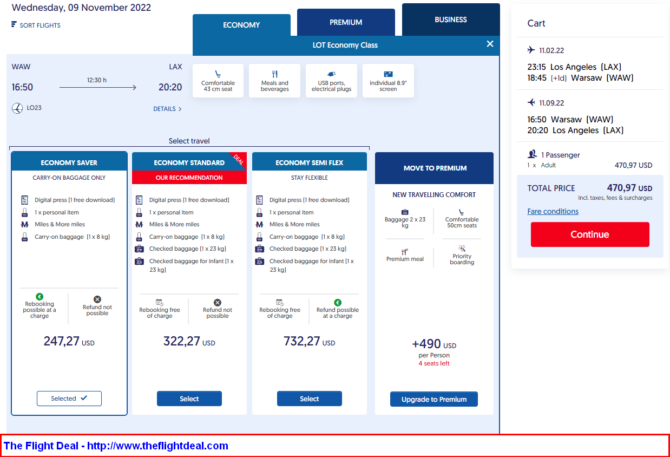The image size is (670, 457).
Task: Click the Semi Flex refund possible green icon
Action: (x=338, y=302)
